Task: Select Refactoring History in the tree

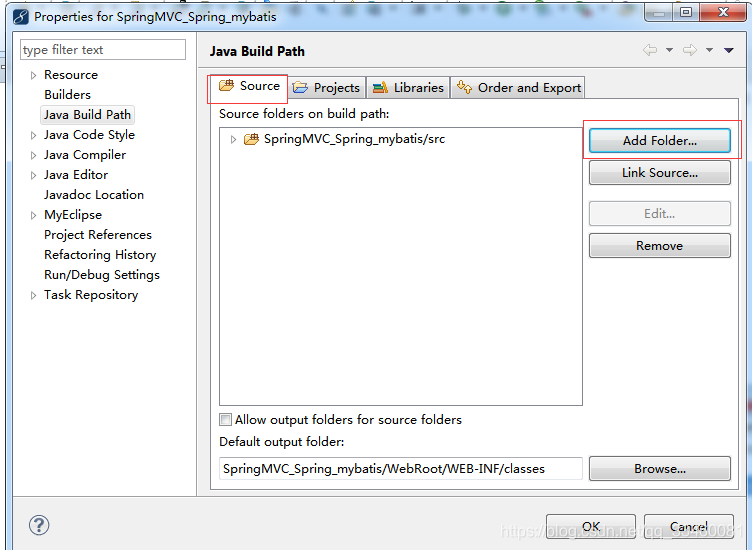Action: click(100, 255)
